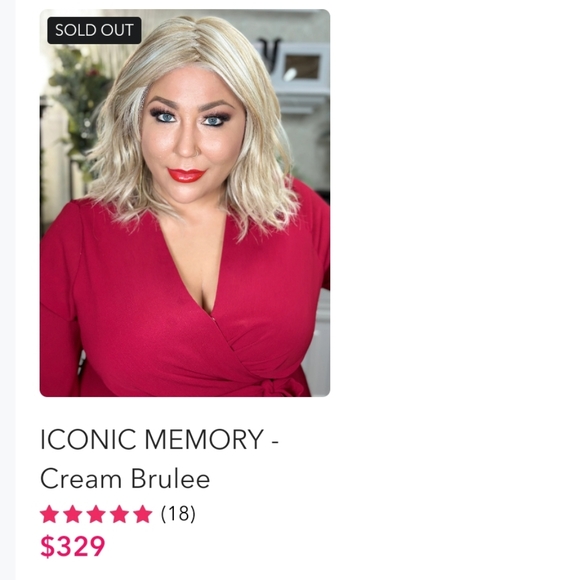Image resolution: width=580 pixels, height=580 pixels.
Task: Click the Cream Brulee color name text
Action: coord(125,479)
